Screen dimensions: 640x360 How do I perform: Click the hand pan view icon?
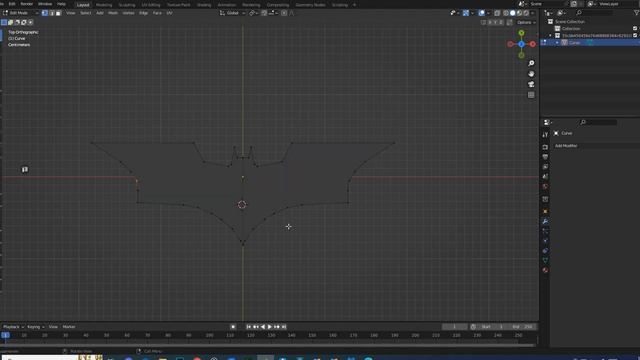pos(531,74)
